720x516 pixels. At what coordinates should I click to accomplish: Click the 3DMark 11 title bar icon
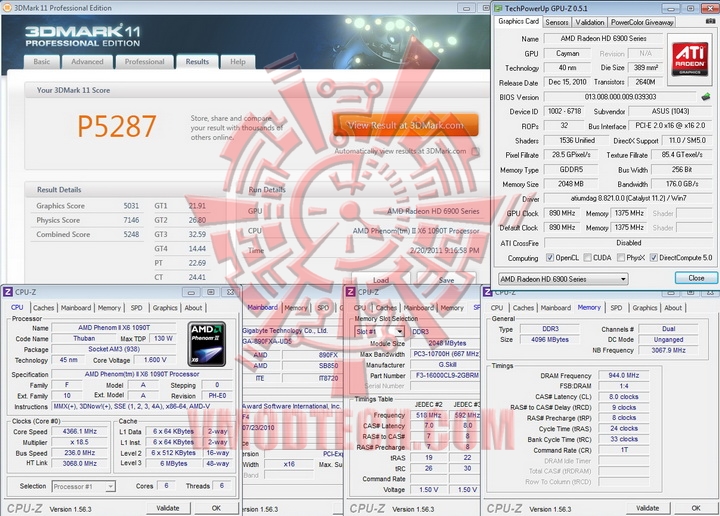click(7, 8)
